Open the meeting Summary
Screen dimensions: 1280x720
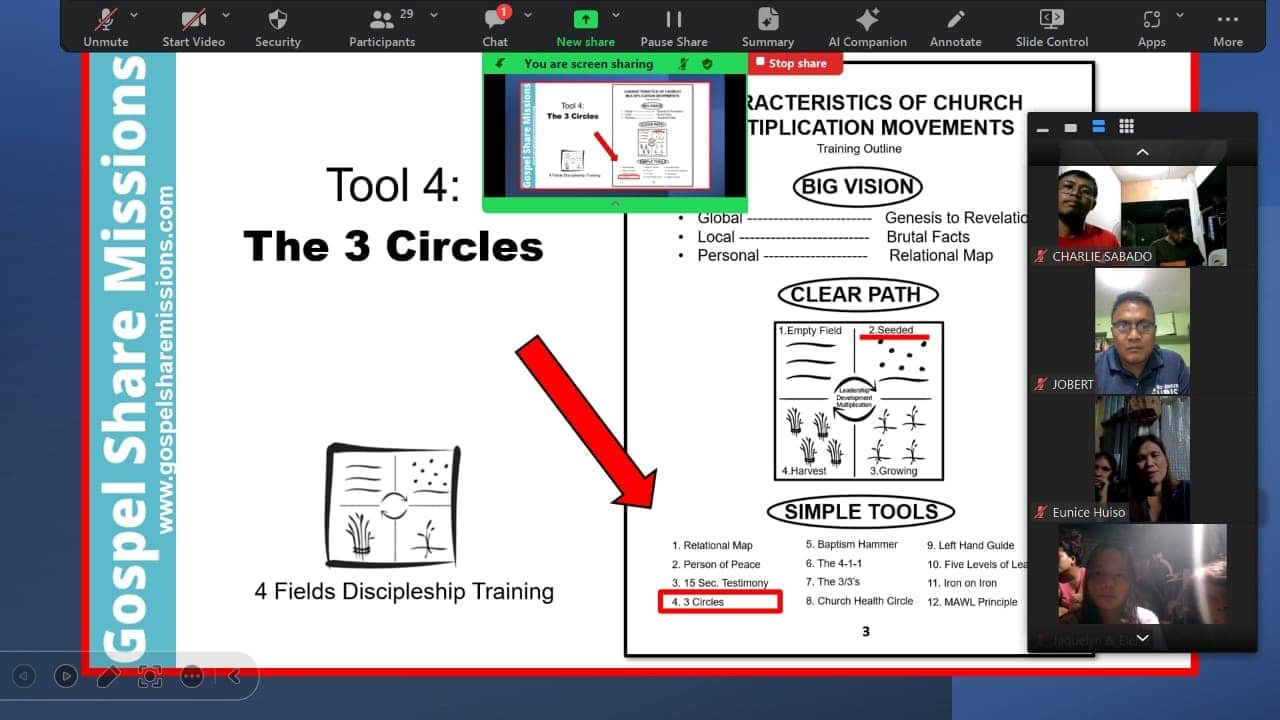(x=768, y=27)
